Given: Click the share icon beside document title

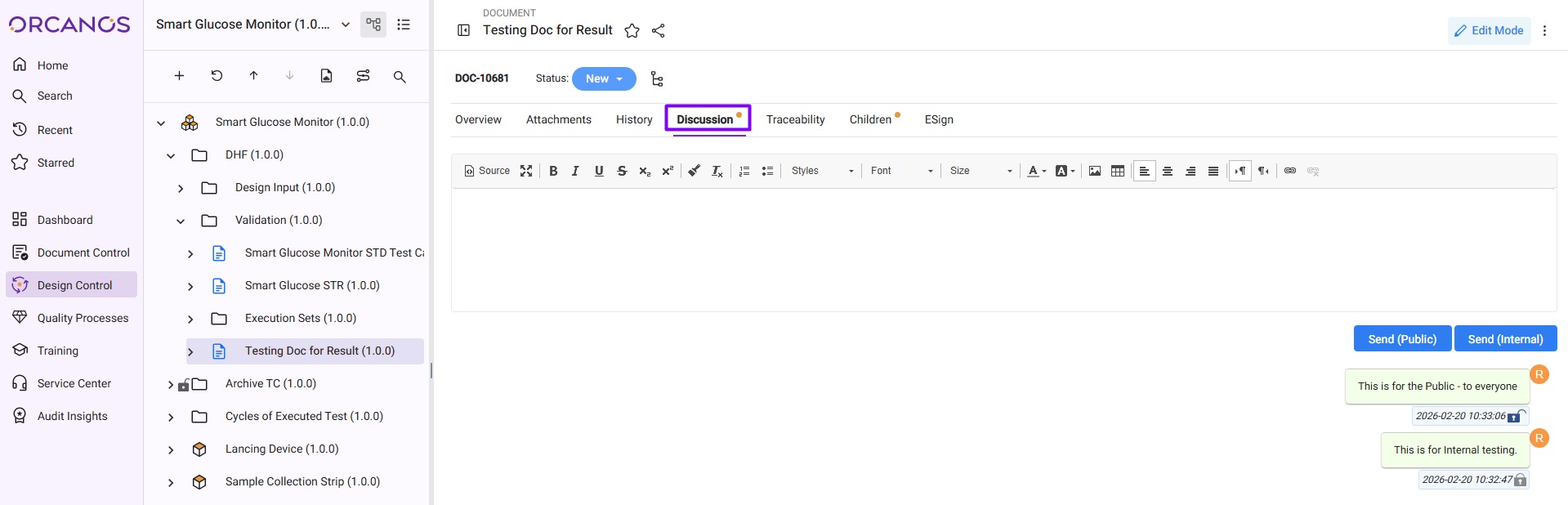Looking at the screenshot, I should (659, 31).
